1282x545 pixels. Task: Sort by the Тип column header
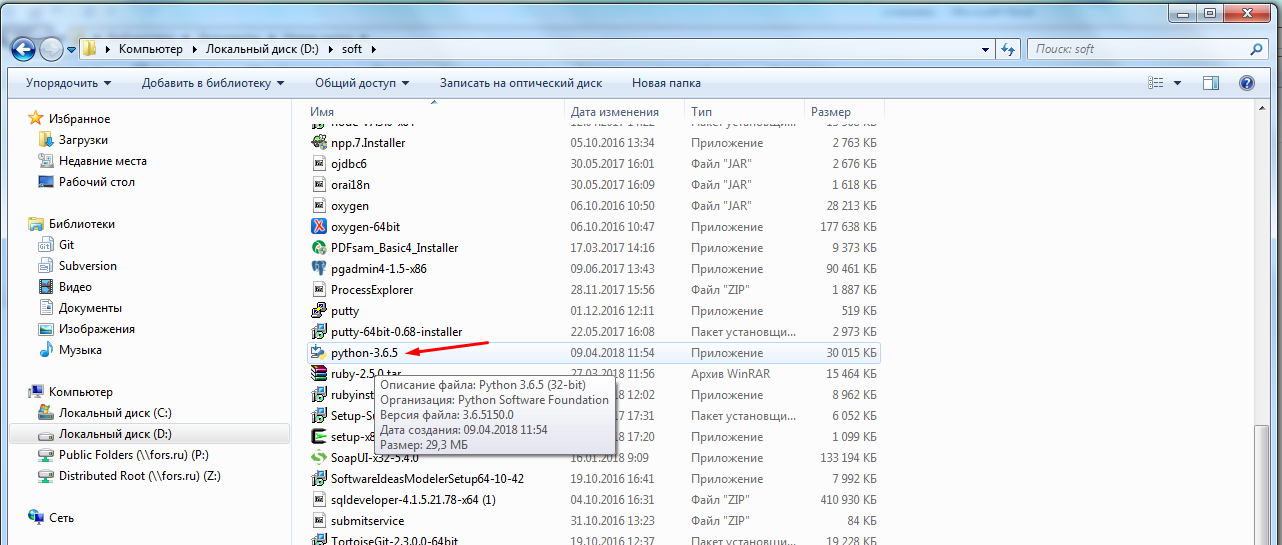pos(744,112)
